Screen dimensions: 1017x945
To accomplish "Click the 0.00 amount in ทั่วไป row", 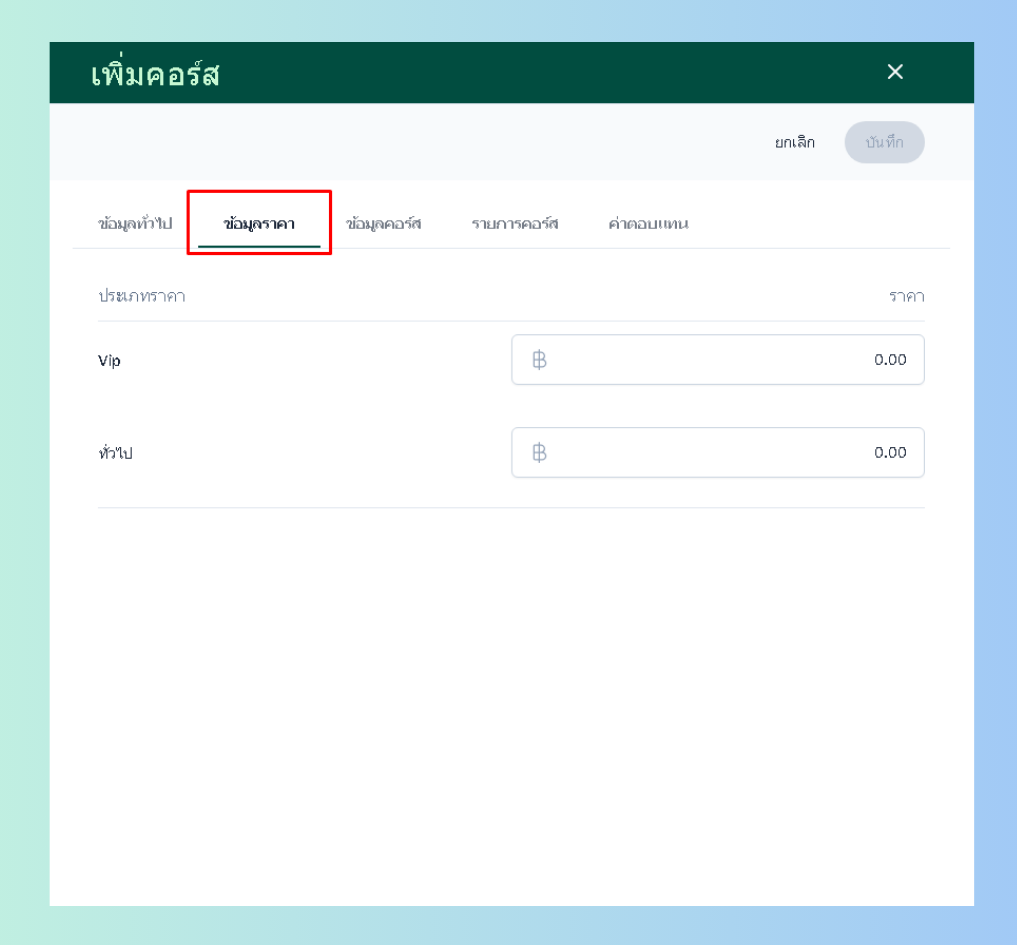I will tap(890, 453).
